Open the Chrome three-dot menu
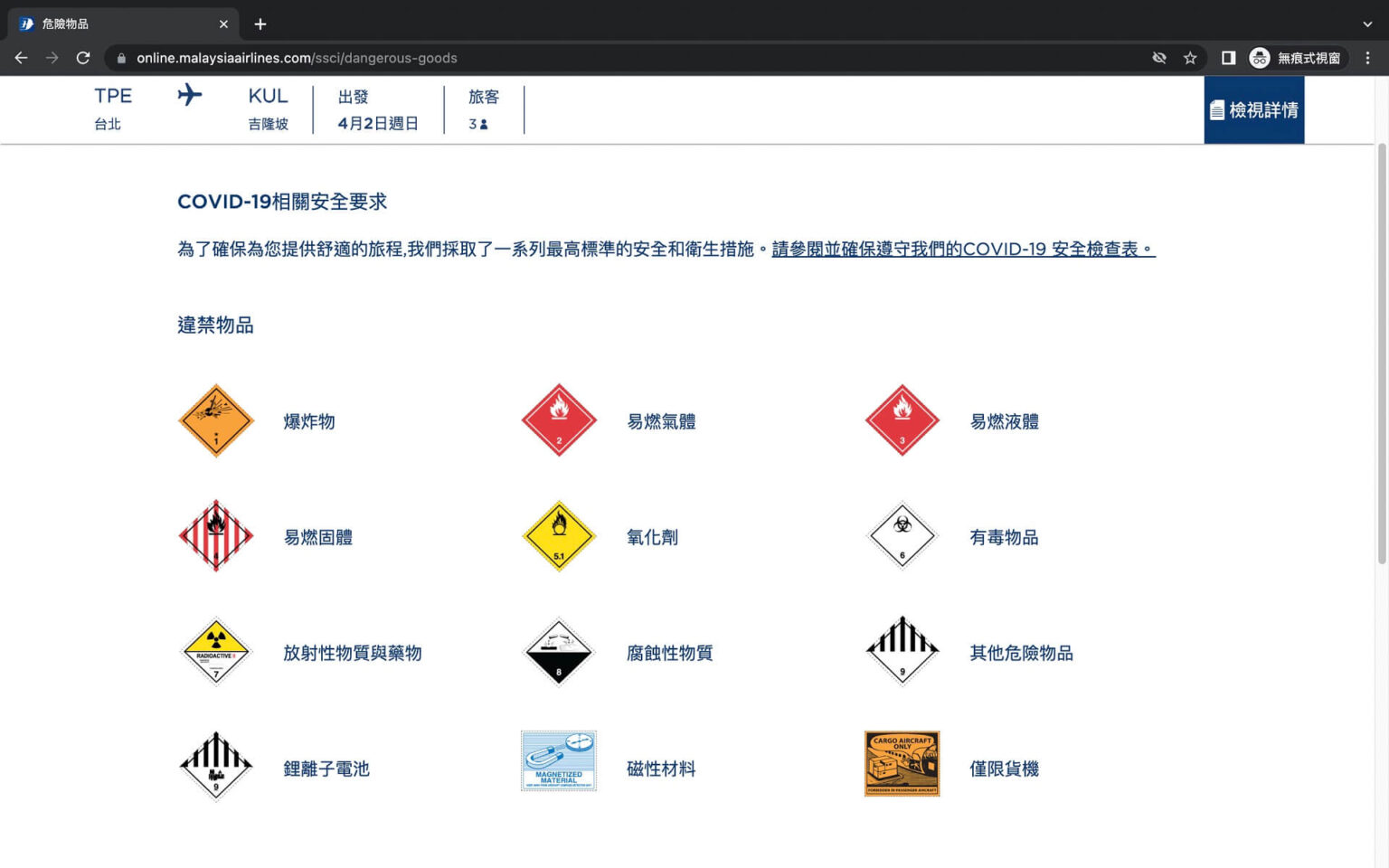This screenshot has height=868, width=1389. [x=1367, y=58]
